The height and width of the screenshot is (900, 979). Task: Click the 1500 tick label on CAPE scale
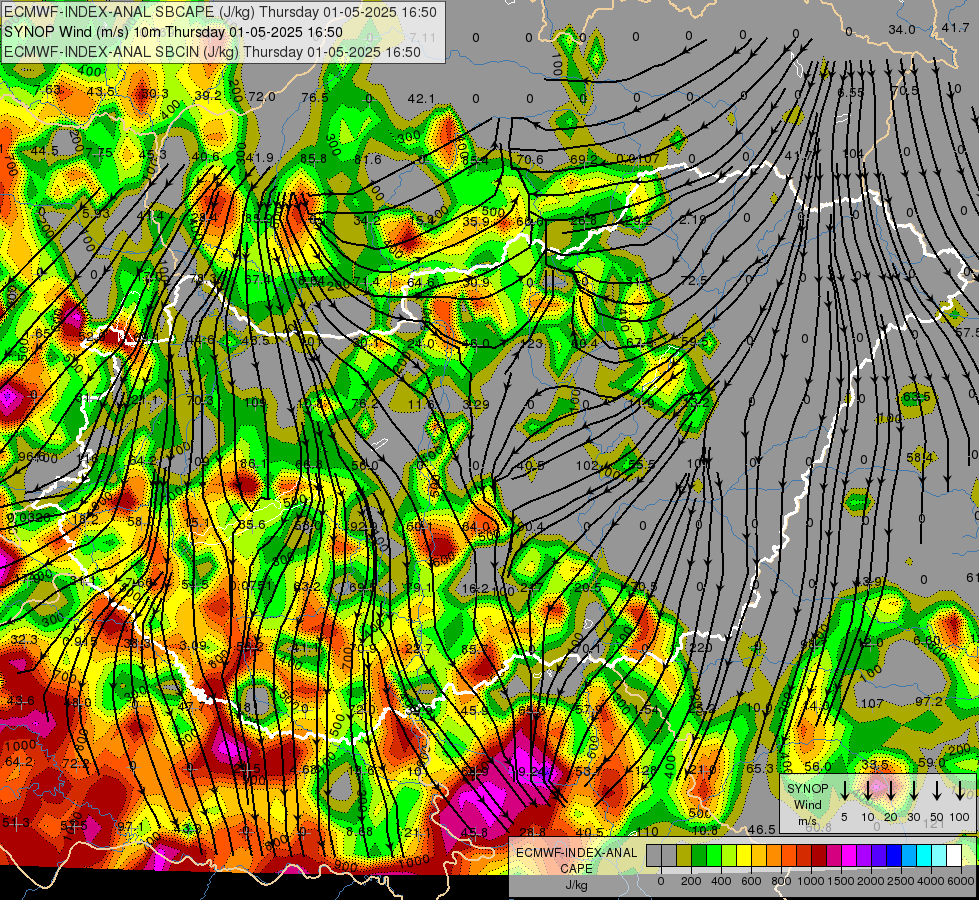(841, 881)
